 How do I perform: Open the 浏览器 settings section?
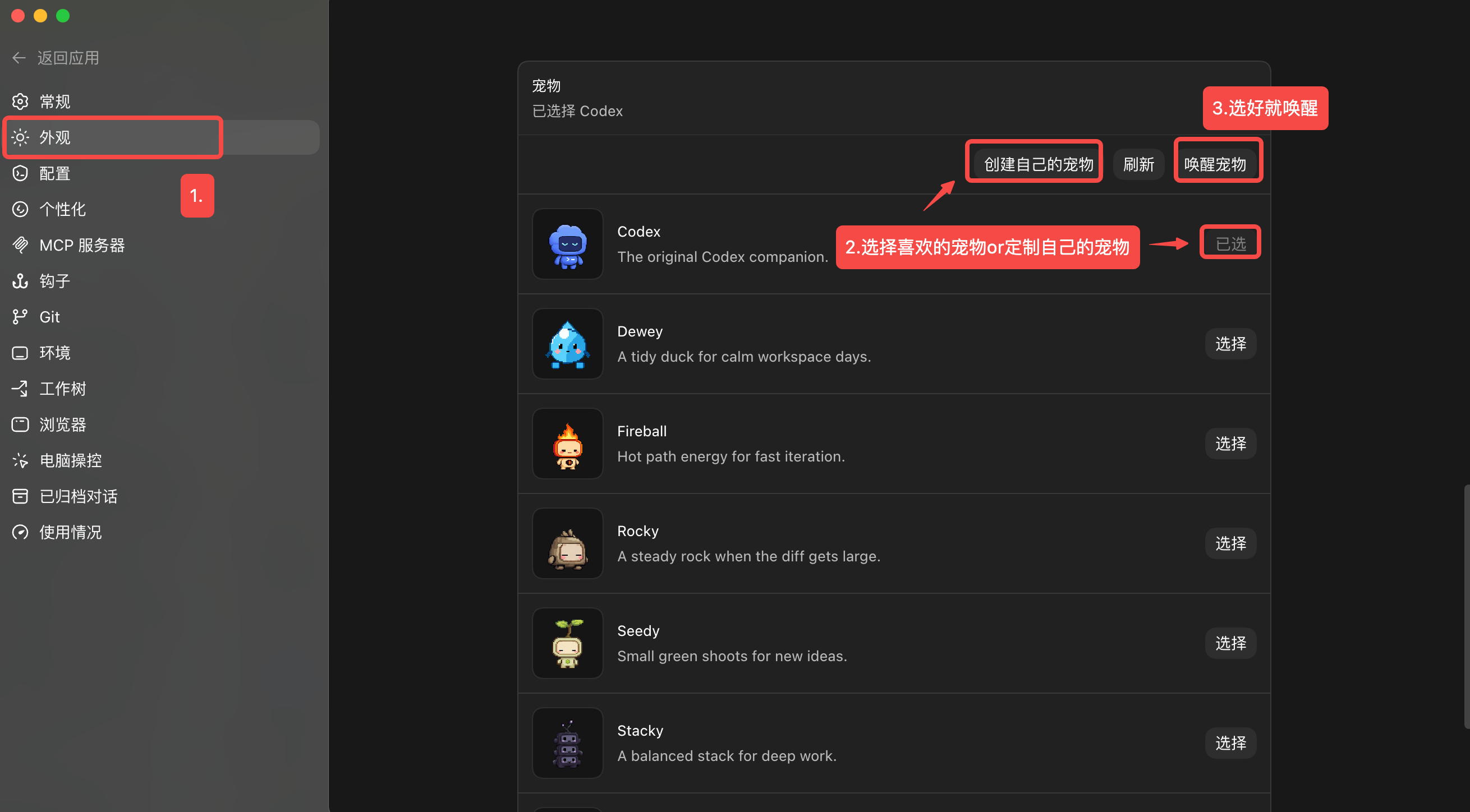(63, 425)
